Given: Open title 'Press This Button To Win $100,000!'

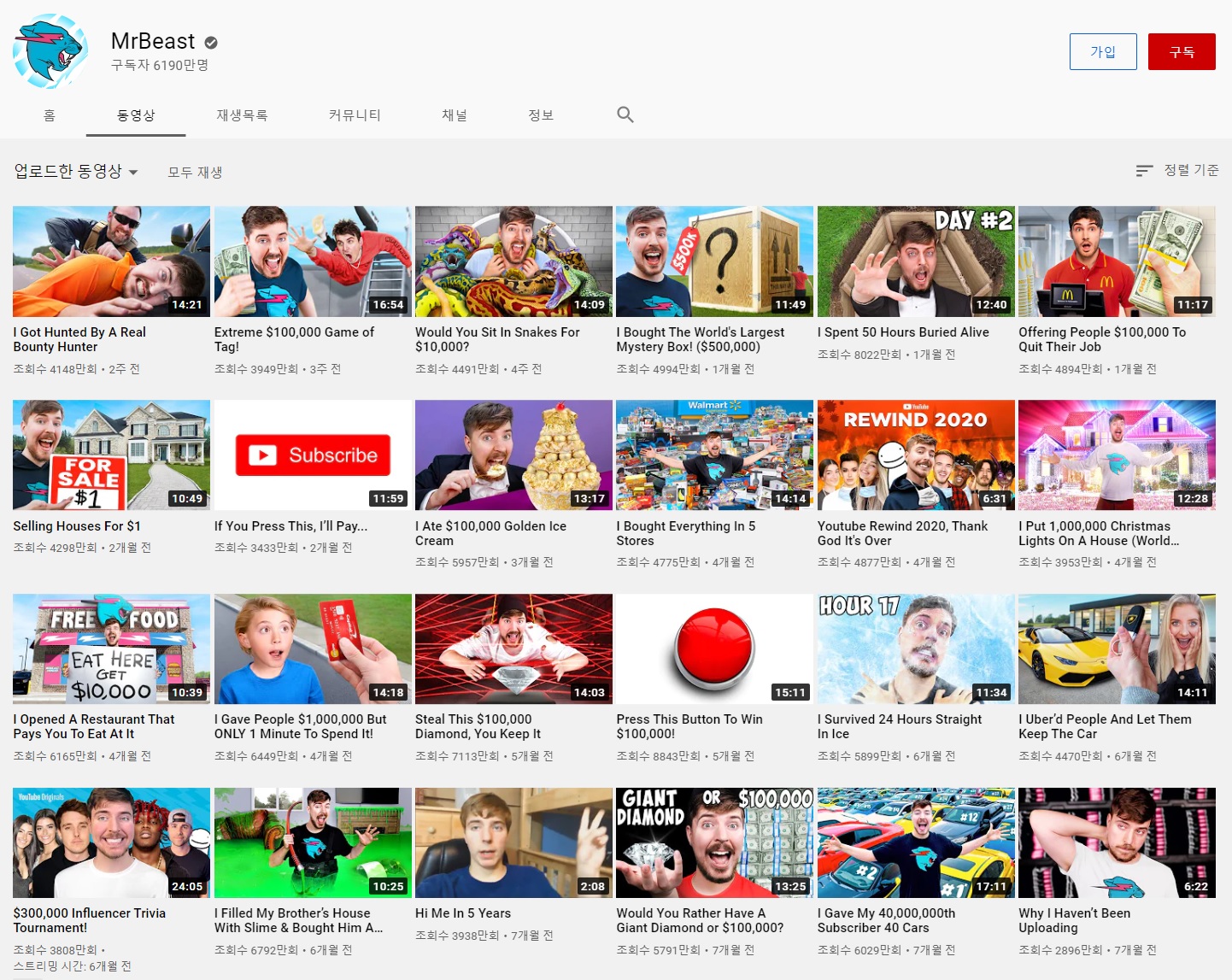Looking at the screenshot, I should pyautogui.click(x=689, y=727).
